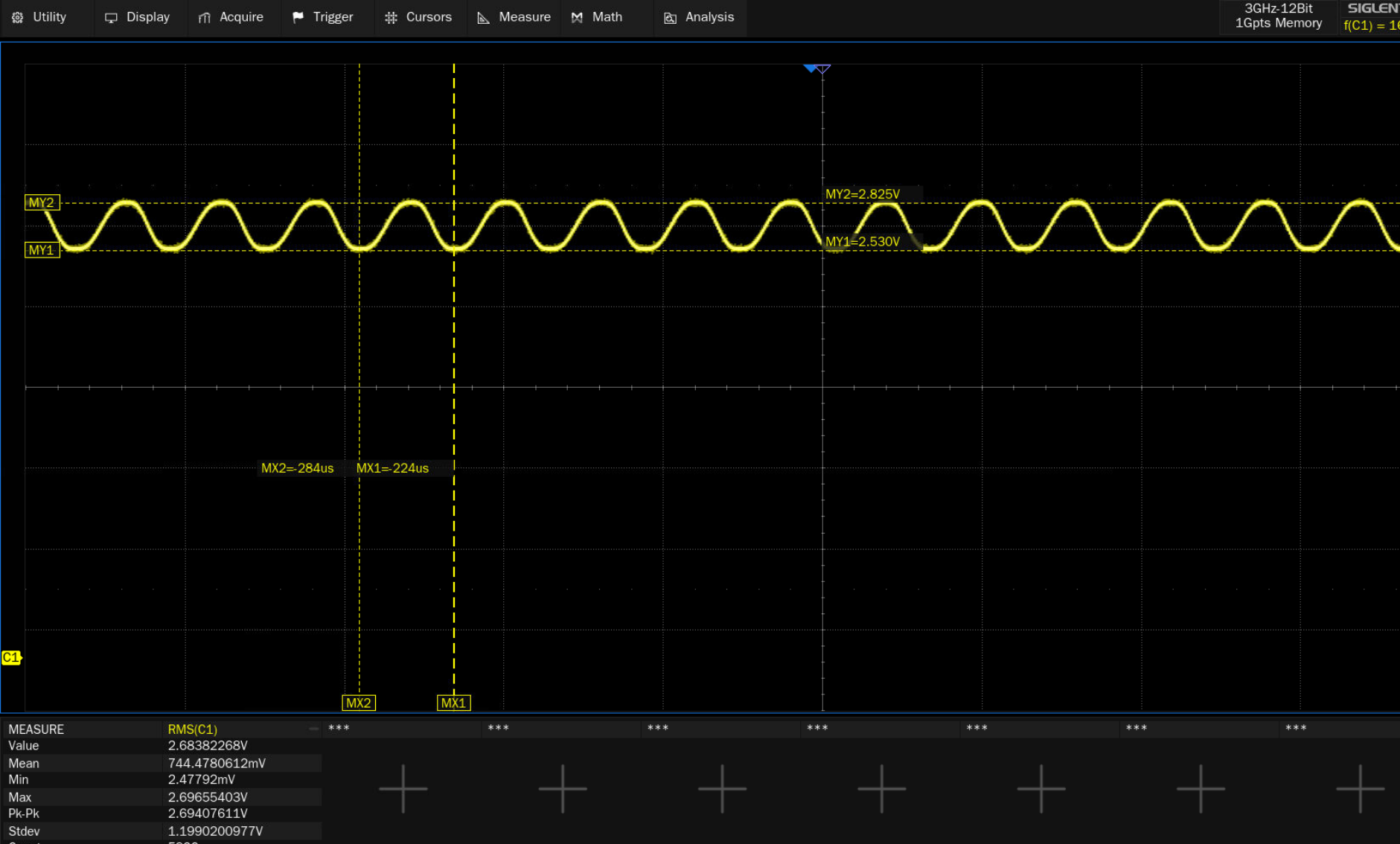The image size is (1400, 844).
Task: Open the Acquire menu
Action: 231,17
